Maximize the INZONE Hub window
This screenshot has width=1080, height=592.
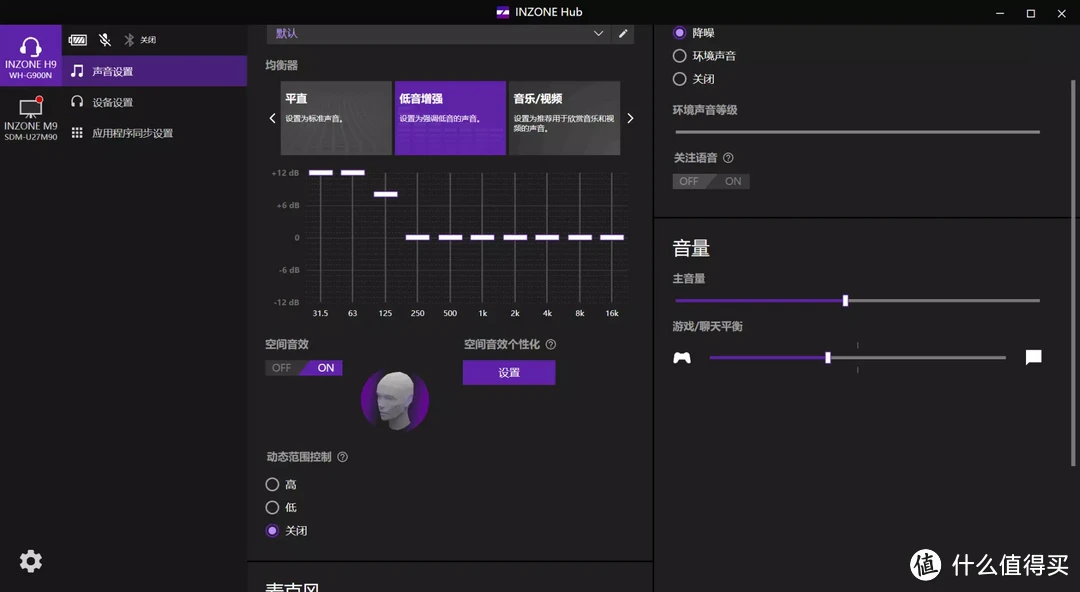pos(1031,13)
